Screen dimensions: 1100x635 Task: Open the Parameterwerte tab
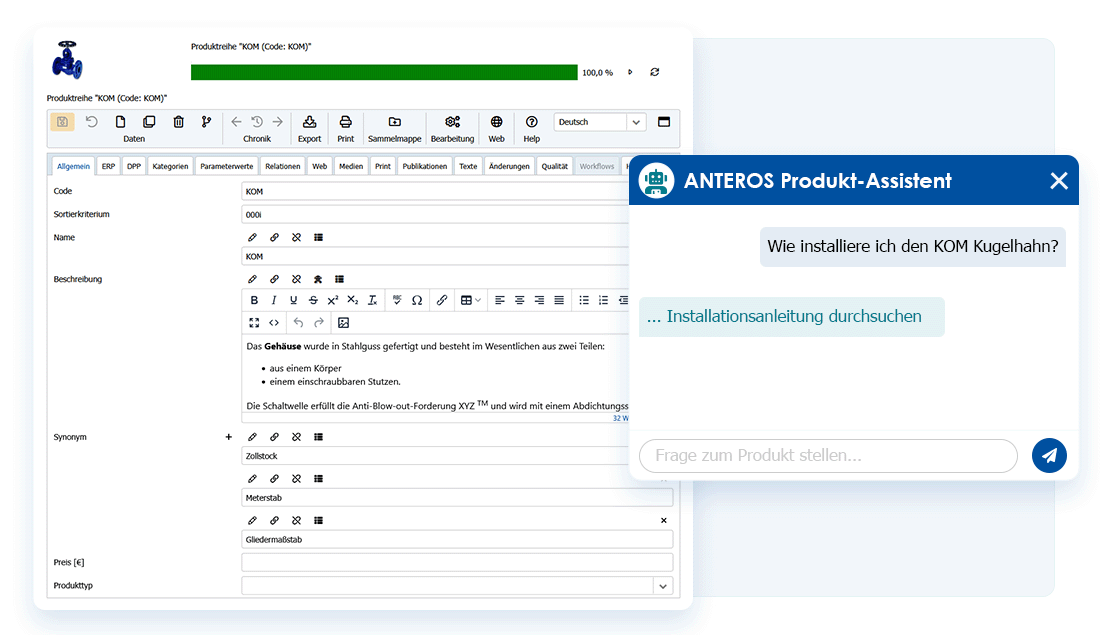click(227, 166)
